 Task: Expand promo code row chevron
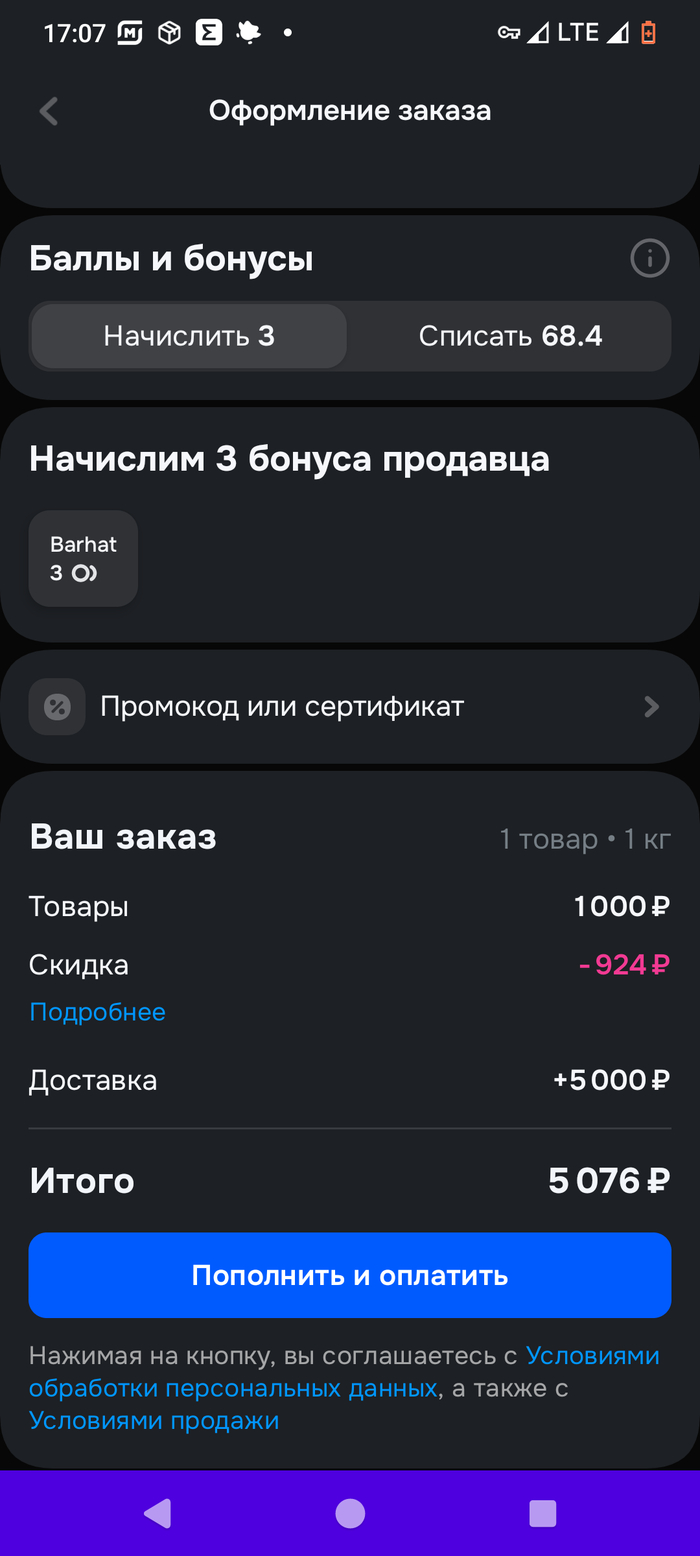coord(651,707)
